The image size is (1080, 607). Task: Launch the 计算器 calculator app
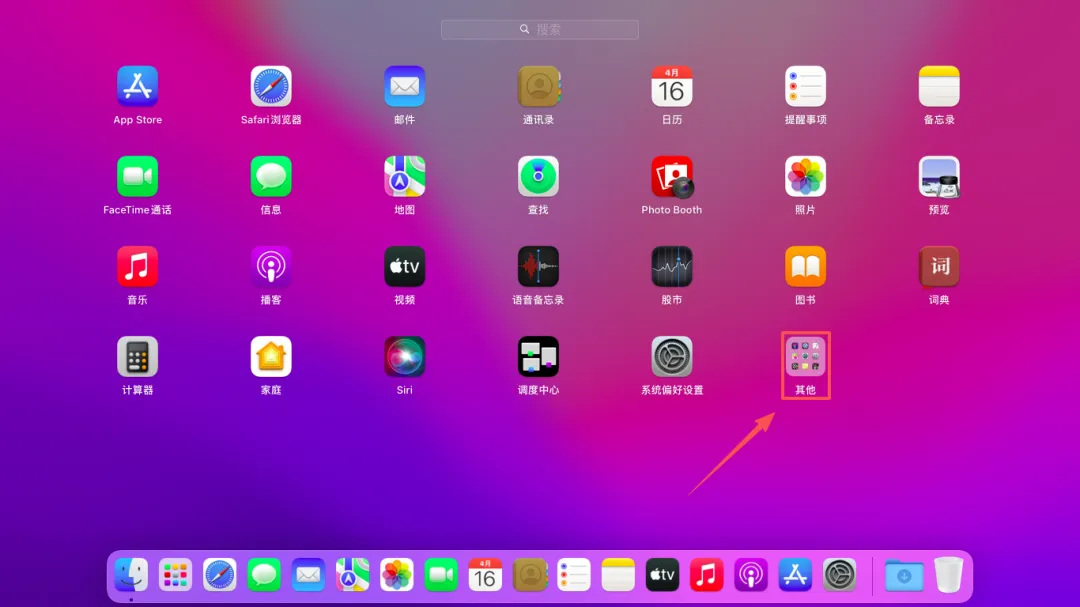tap(137, 358)
